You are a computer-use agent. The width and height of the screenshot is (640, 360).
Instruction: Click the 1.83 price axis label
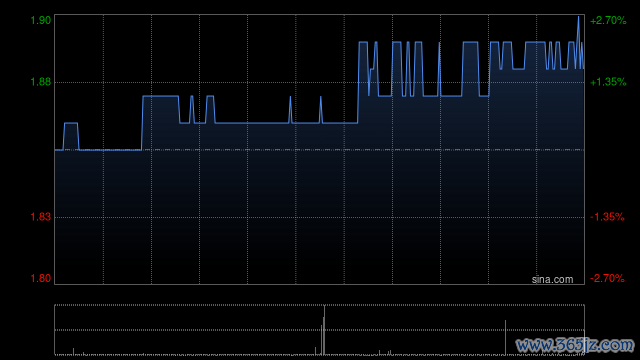click(x=41, y=217)
